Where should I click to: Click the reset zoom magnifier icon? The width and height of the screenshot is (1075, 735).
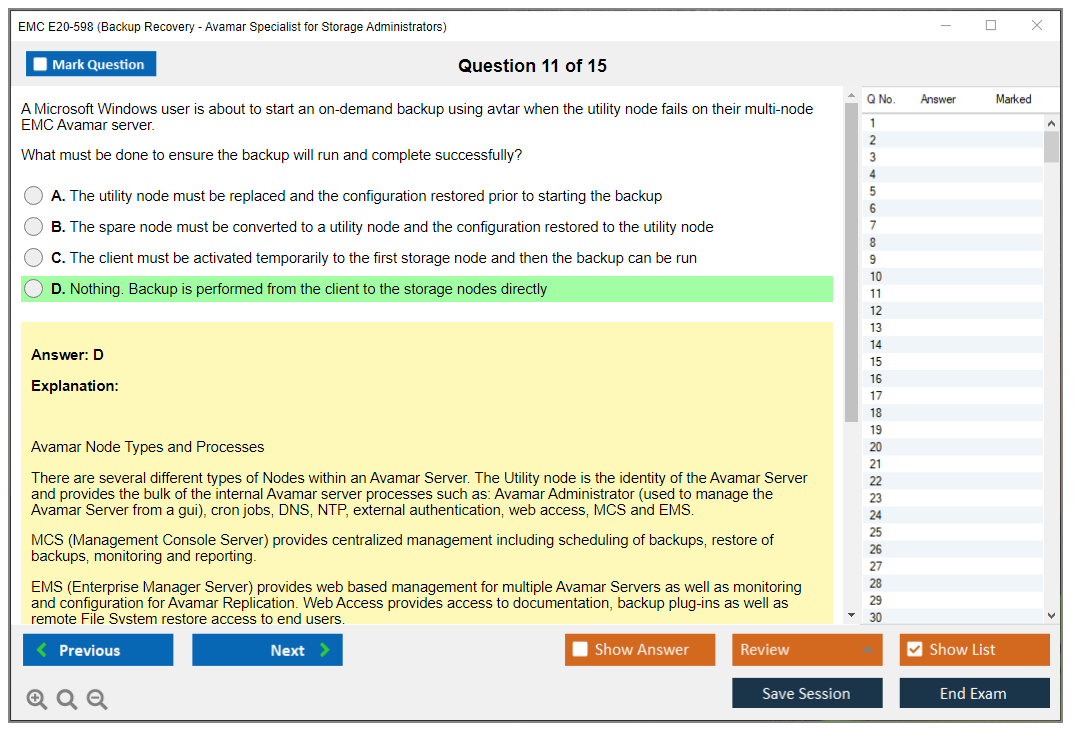[x=67, y=699]
